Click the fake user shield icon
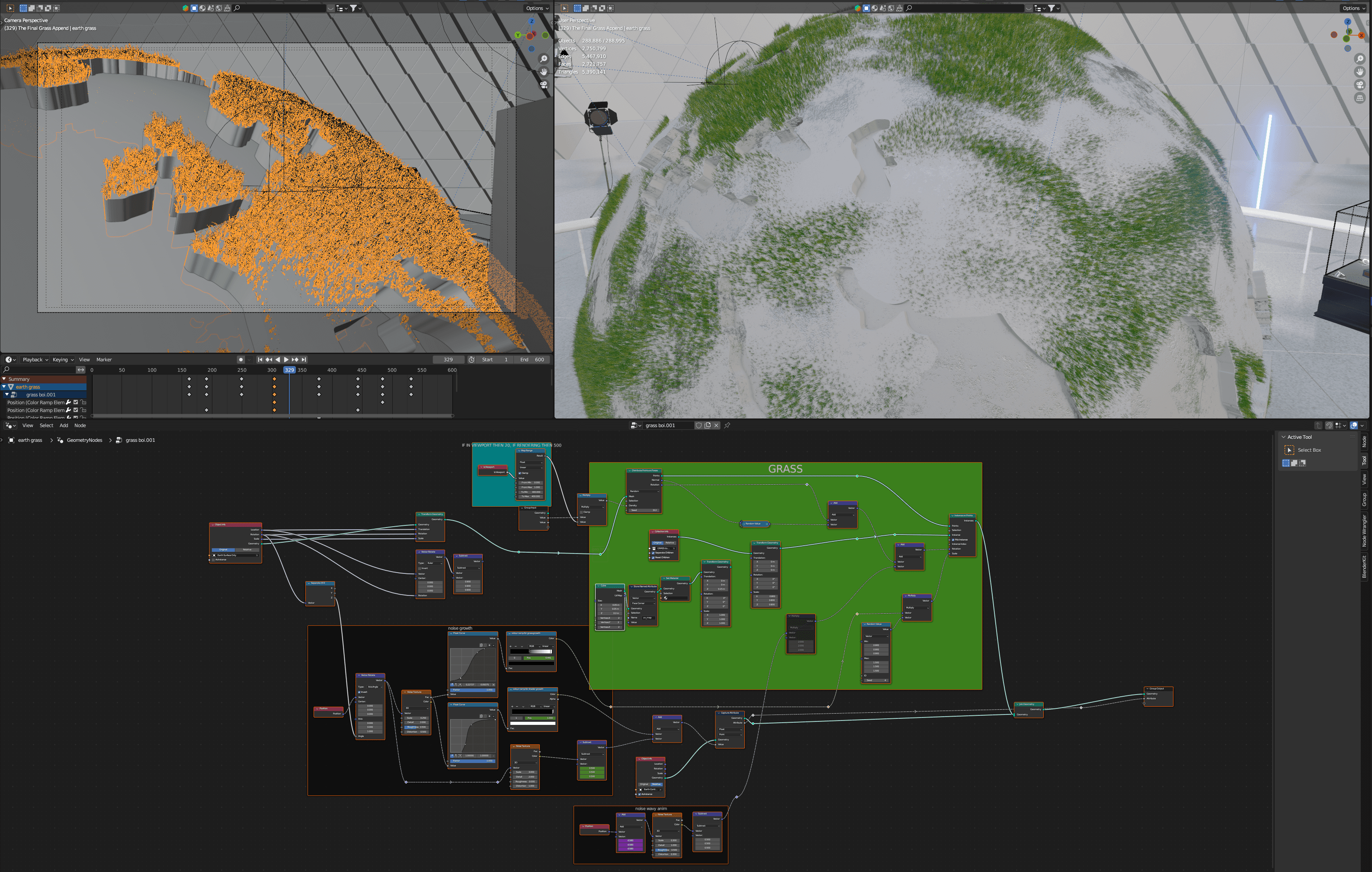The width and height of the screenshot is (1372, 872). (x=699, y=425)
